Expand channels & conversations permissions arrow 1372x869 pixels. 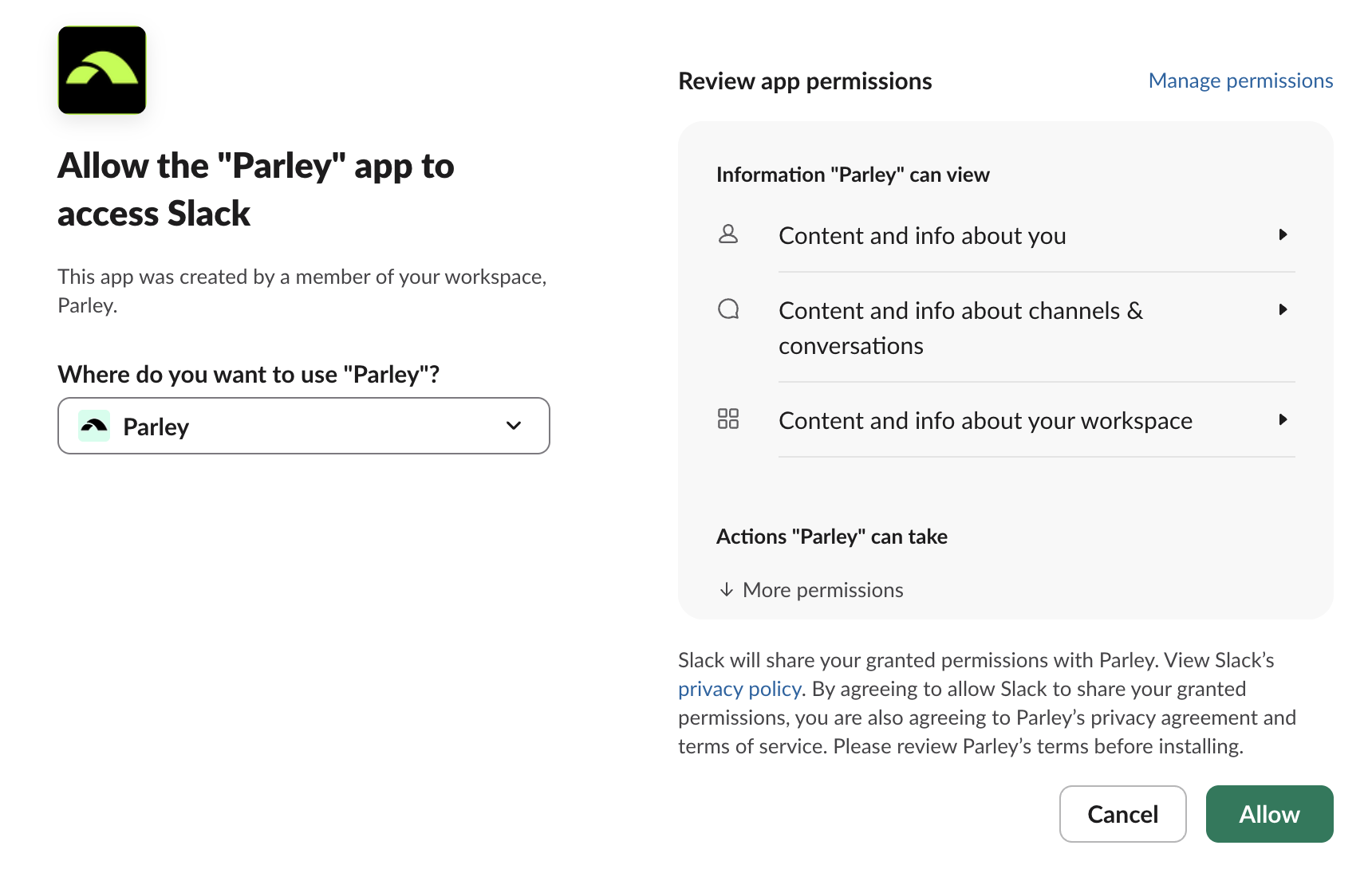coord(1283,309)
